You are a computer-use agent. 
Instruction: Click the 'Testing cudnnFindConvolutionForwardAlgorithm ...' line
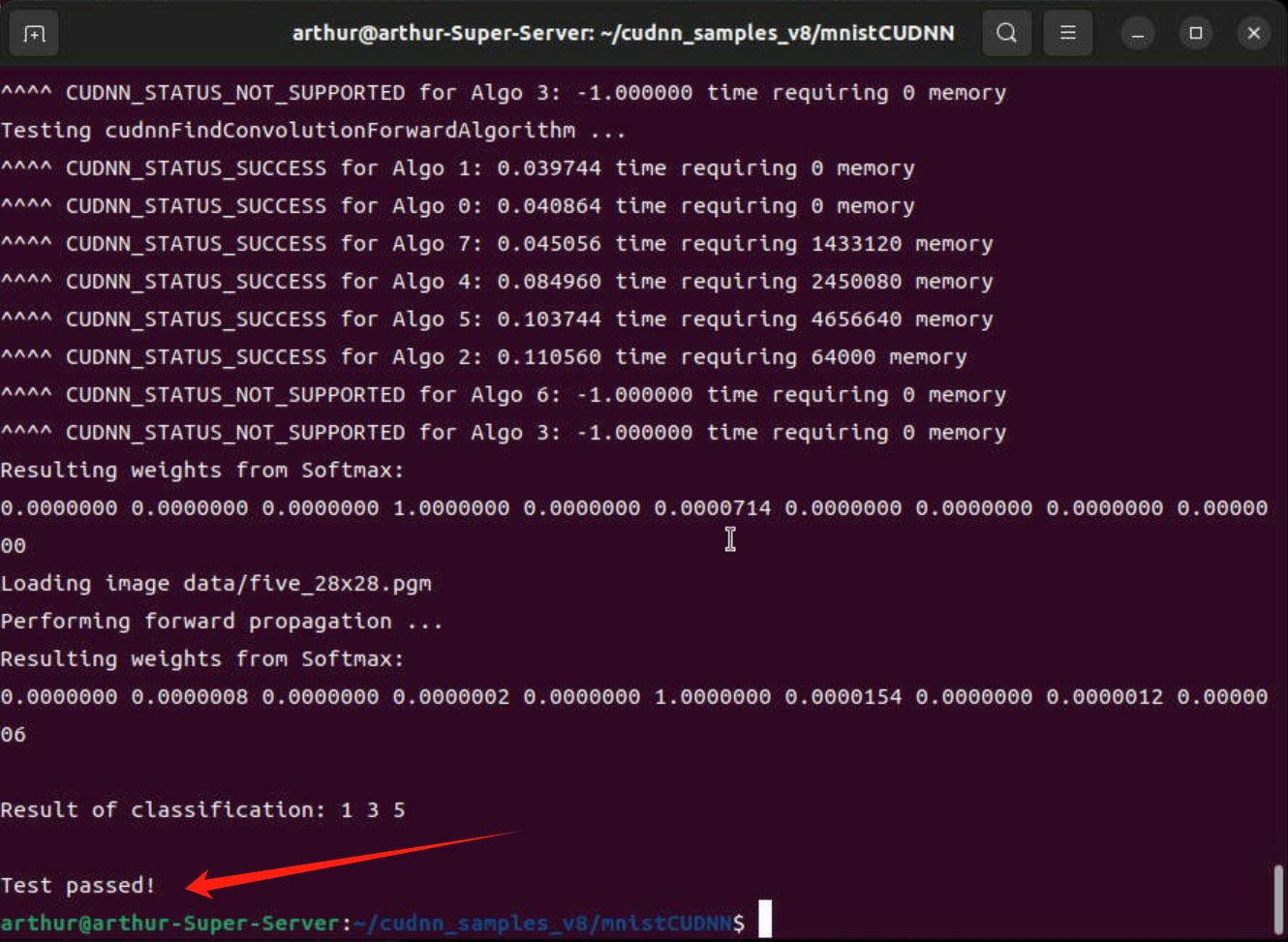tap(313, 131)
